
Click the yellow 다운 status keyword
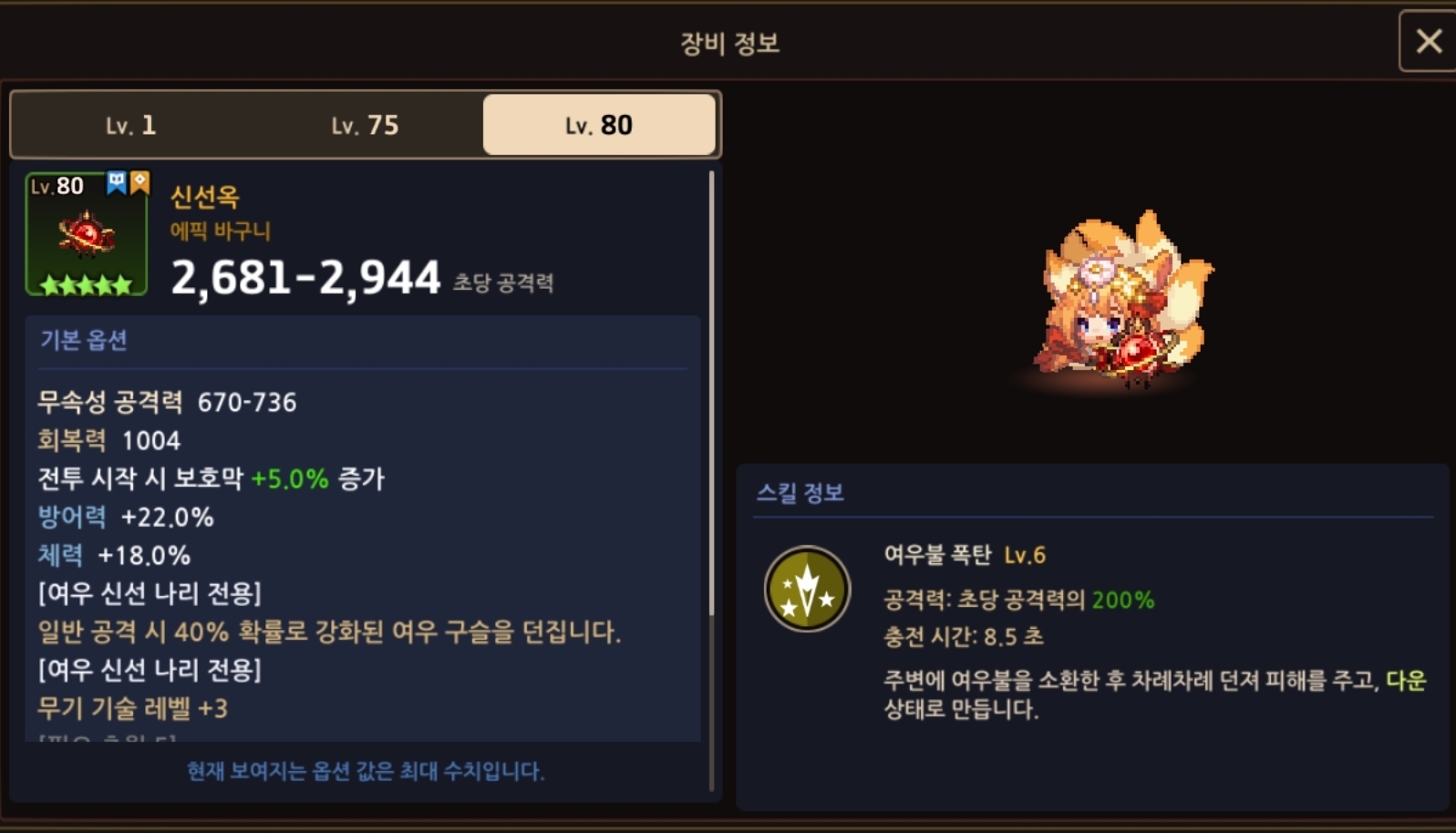[1406, 681]
